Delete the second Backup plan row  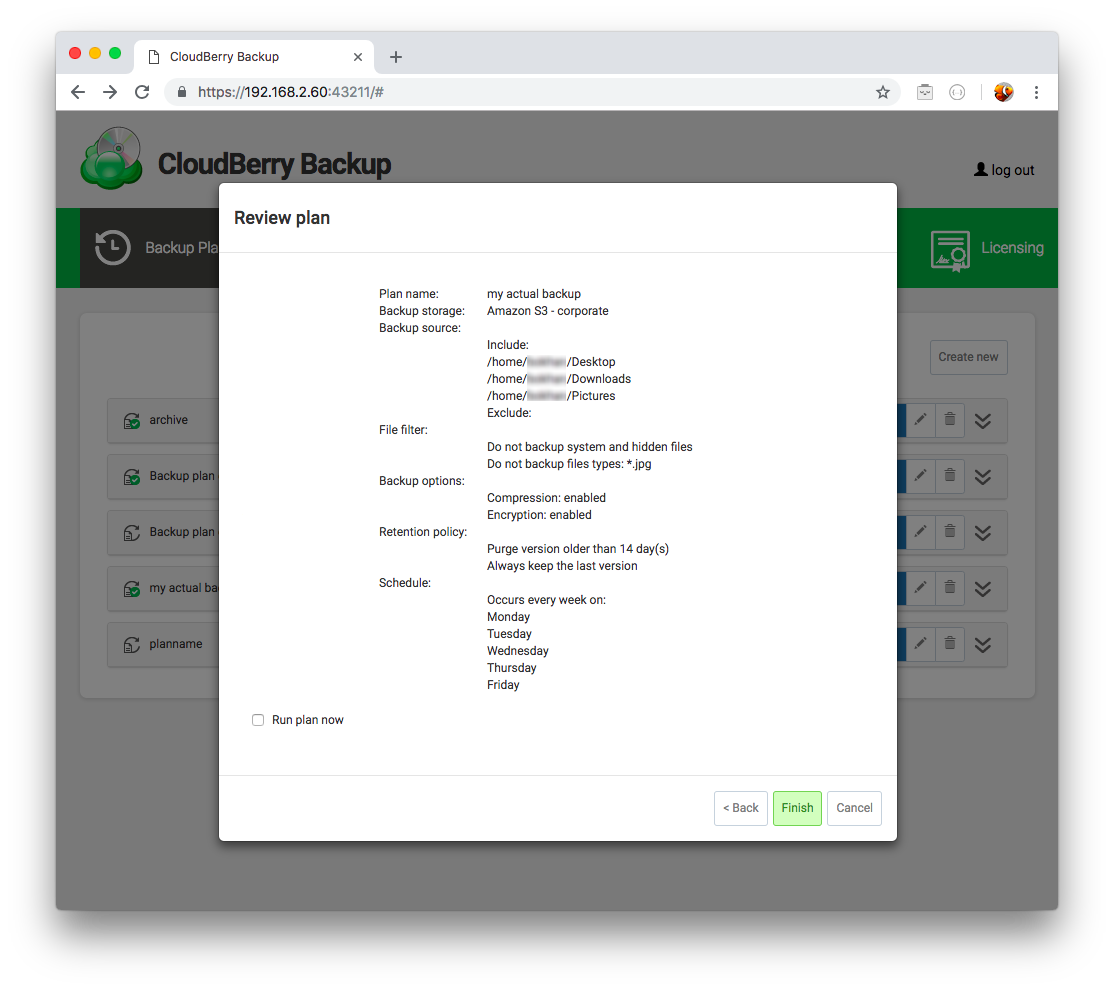950,532
